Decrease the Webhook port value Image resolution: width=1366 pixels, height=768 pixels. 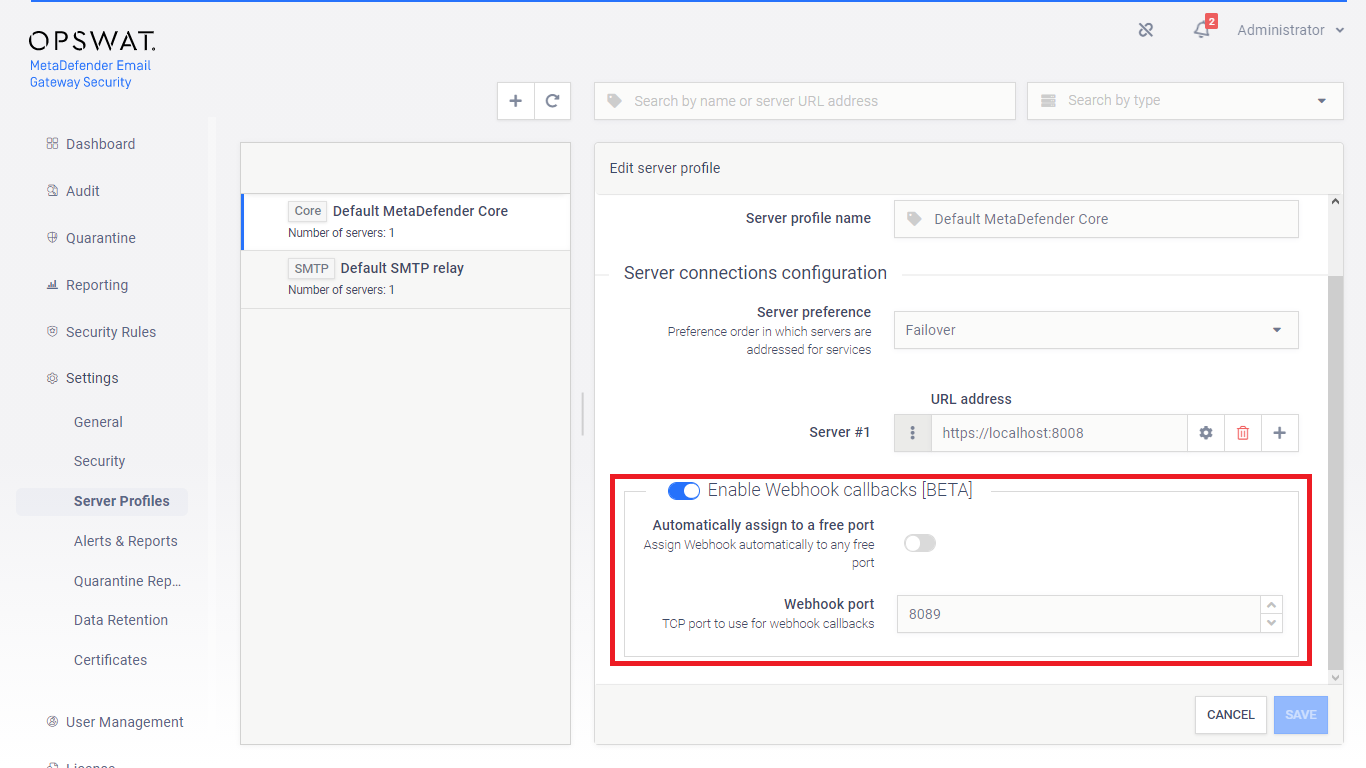tap(1271, 623)
